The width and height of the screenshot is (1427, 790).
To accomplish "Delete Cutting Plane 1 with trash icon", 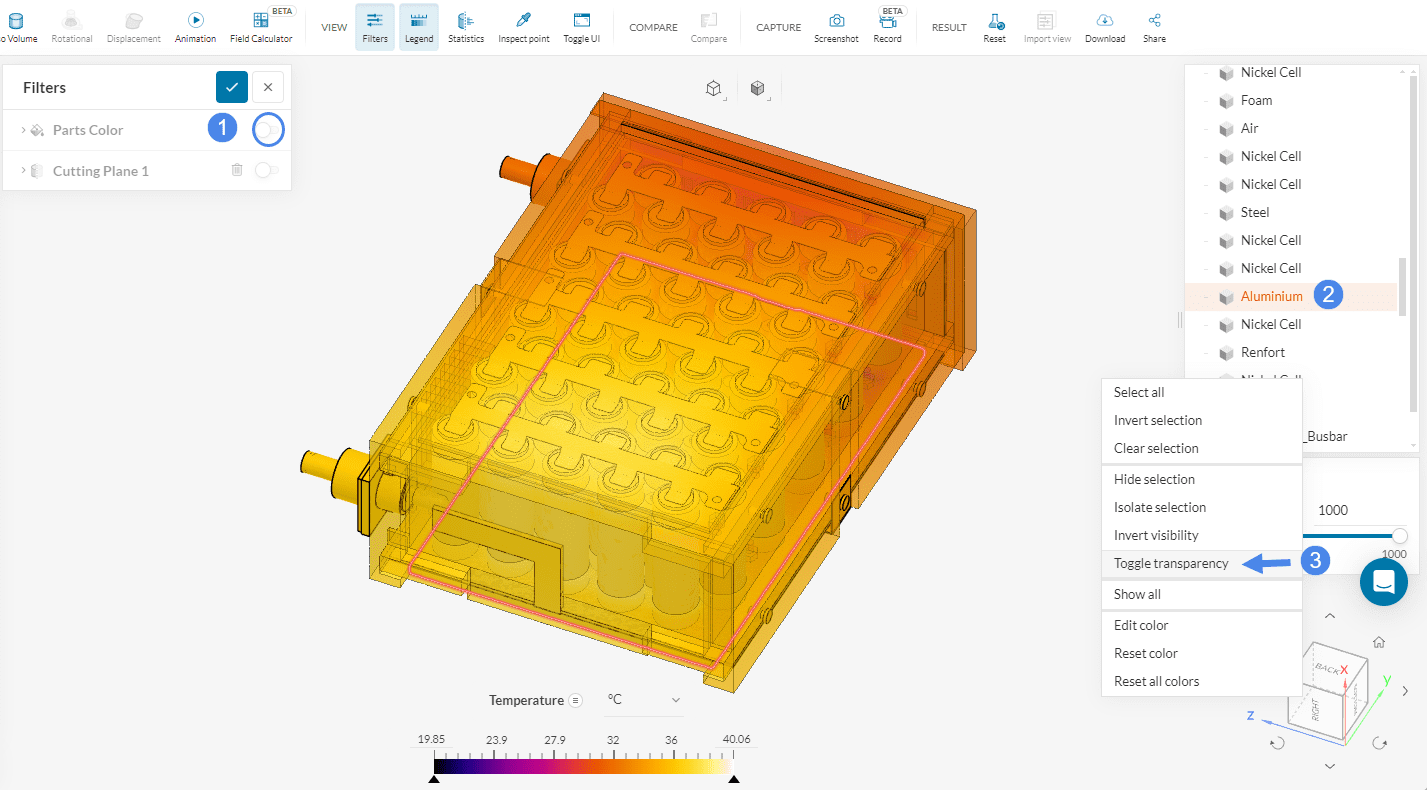I will [x=237, y=170].
